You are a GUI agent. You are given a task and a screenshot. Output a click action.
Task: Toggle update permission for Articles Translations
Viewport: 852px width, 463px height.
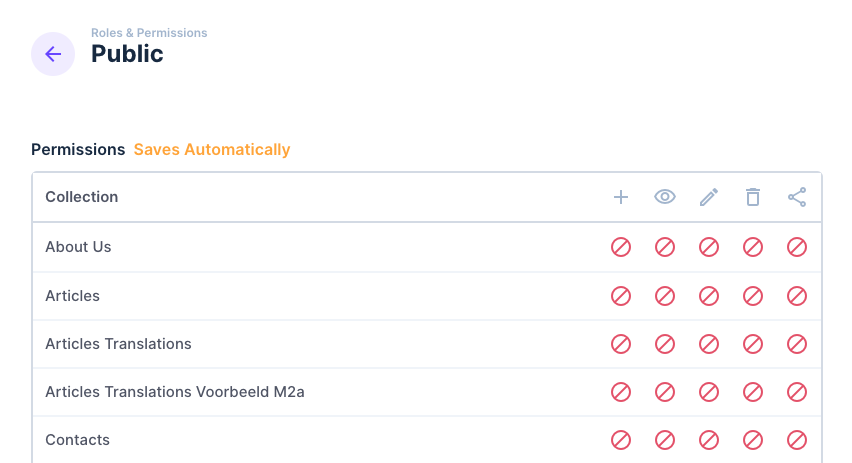point(709,344)
